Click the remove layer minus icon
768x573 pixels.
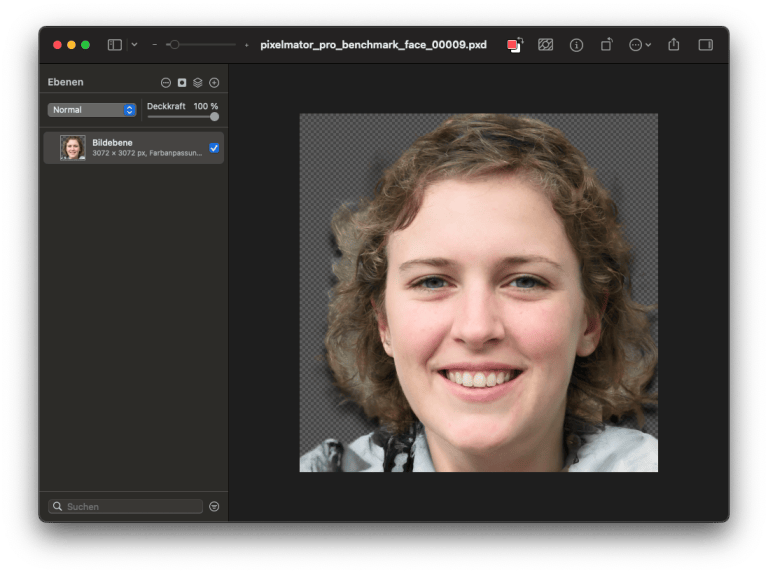click(x=166, y=83)
